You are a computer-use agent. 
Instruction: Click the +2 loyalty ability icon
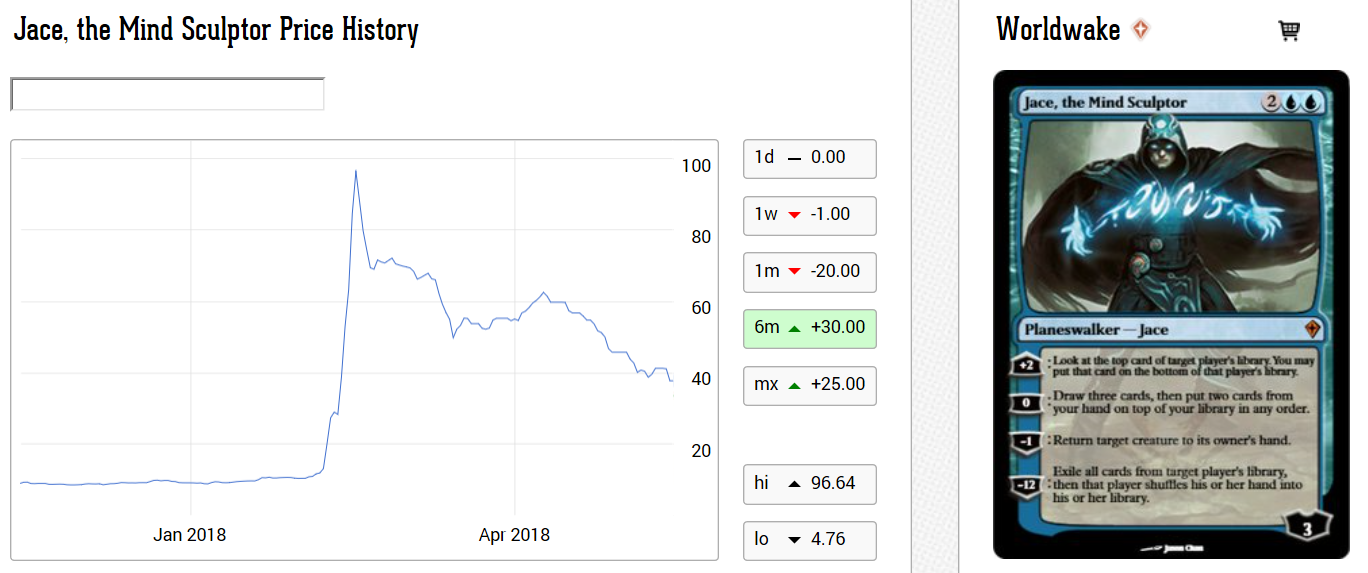click(x=1026, y=365)
